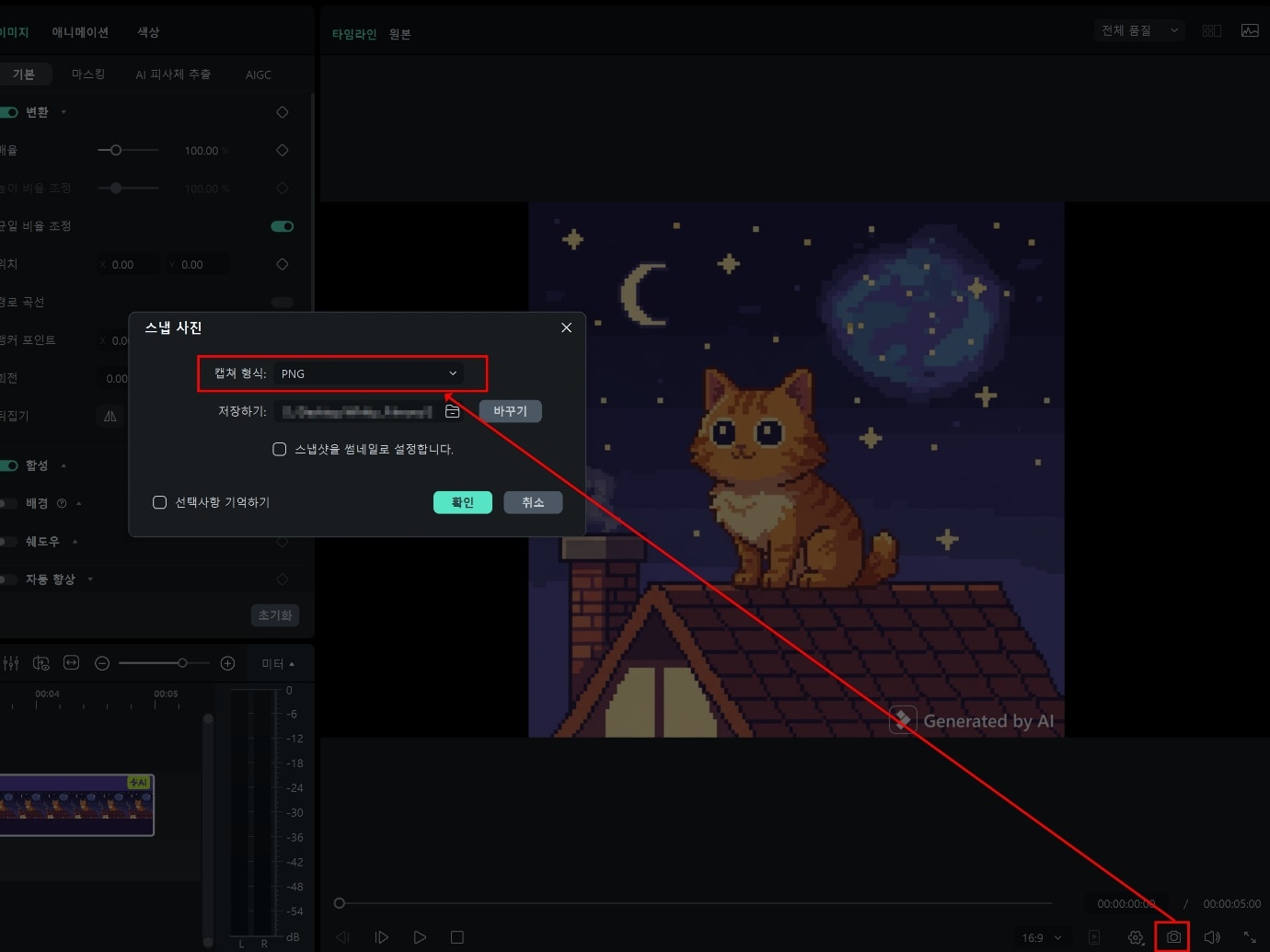Click the volume speaker icon
1270x952 pixels.
click(1212, 937)
